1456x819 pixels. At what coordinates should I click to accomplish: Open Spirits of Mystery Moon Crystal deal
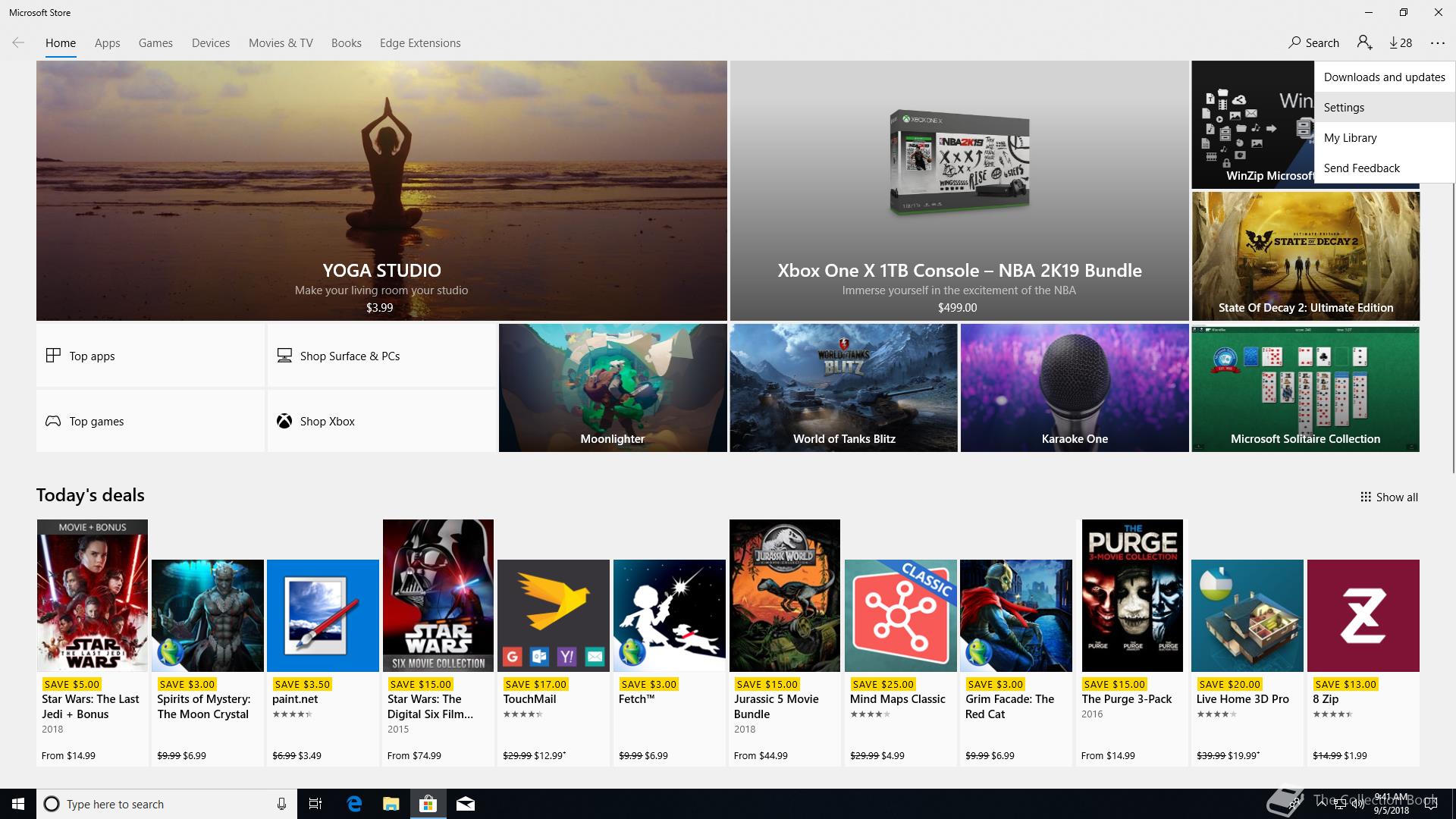pos(208,662)
